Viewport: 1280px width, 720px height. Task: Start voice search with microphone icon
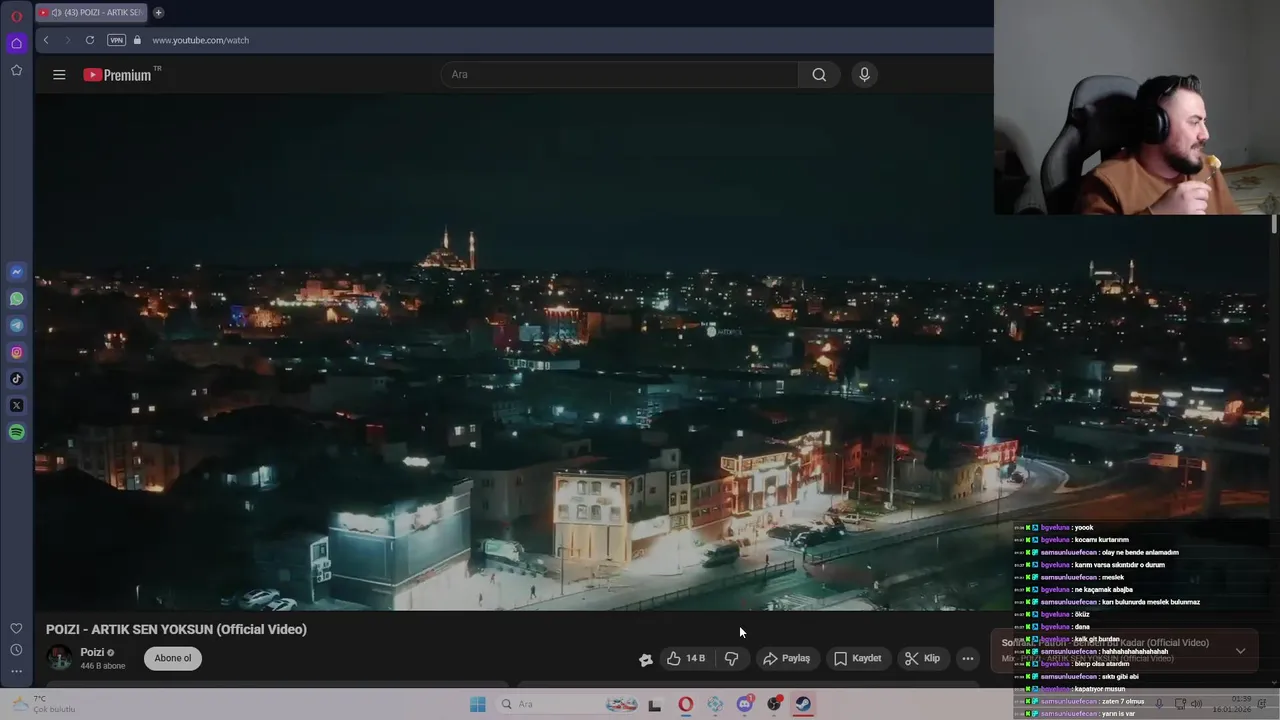864,74
